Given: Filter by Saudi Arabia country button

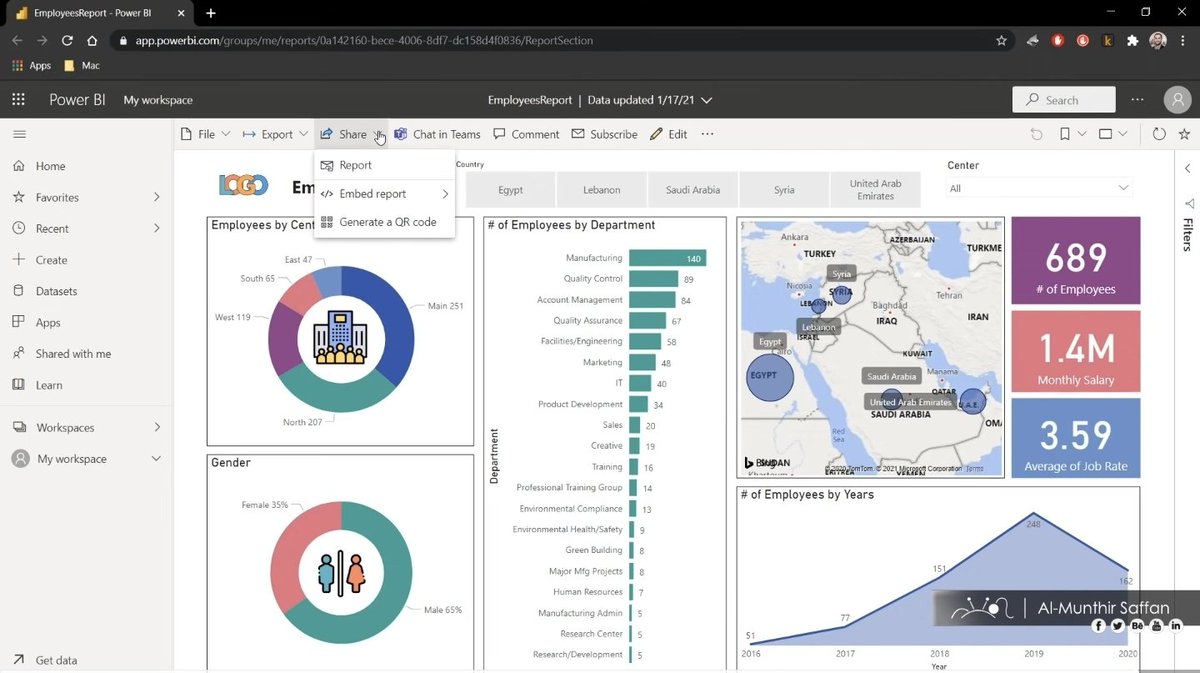Looking at the screenshot, I should coord(693,189).
